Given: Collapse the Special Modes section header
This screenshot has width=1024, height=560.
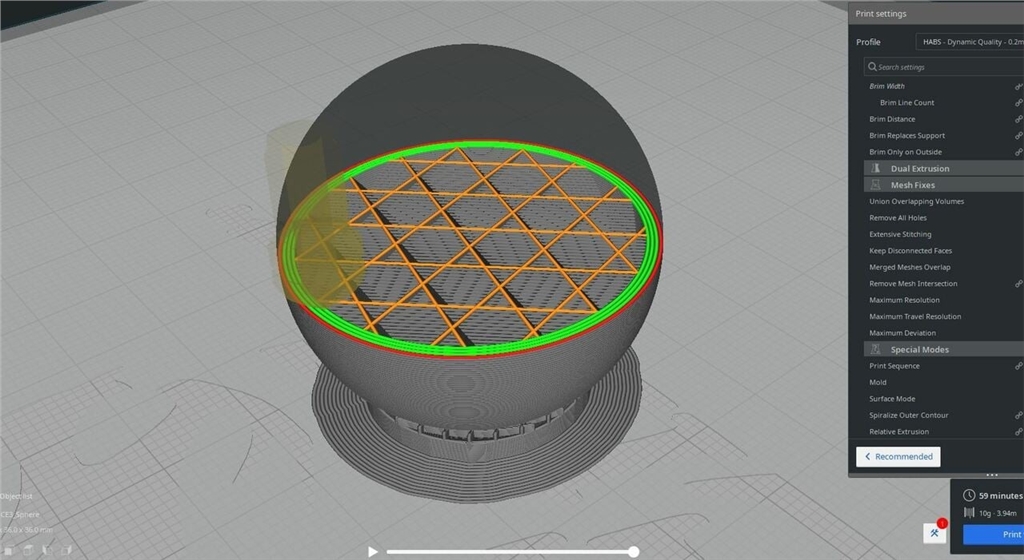Looking at the screenshot, I should pyautogui.click(x=919, y=350).
